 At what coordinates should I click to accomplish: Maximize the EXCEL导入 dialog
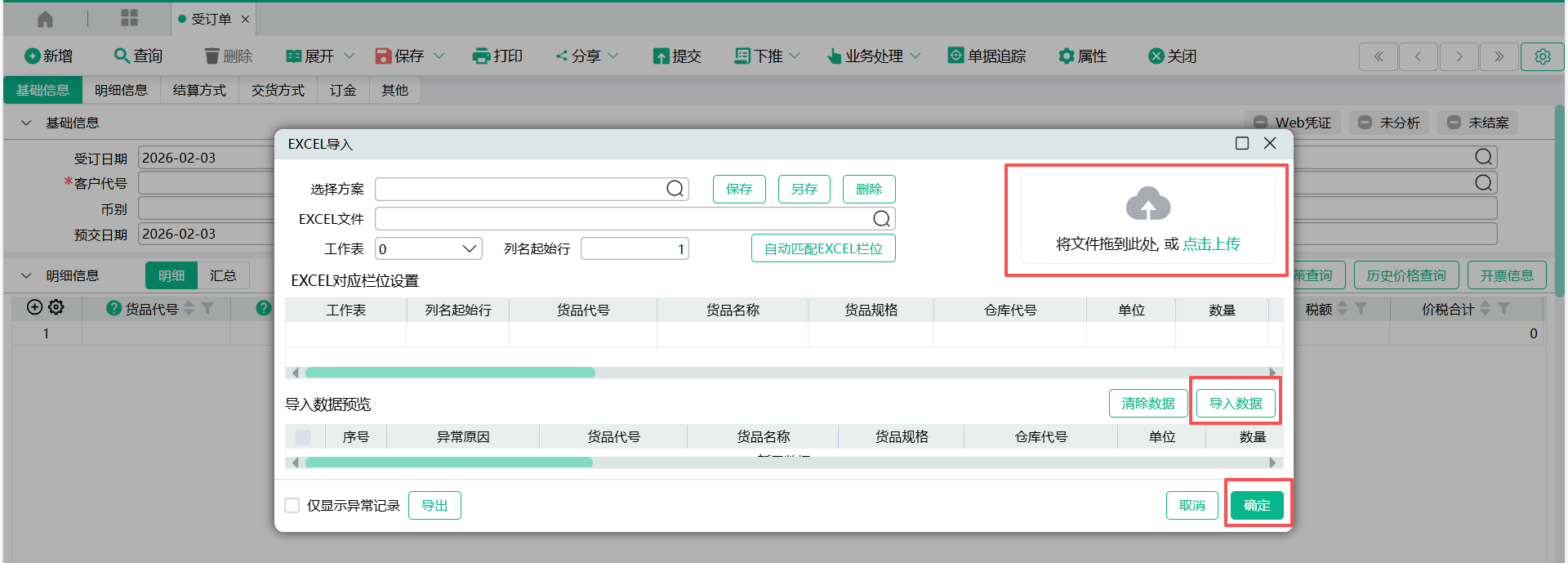tap(1241, 144)
